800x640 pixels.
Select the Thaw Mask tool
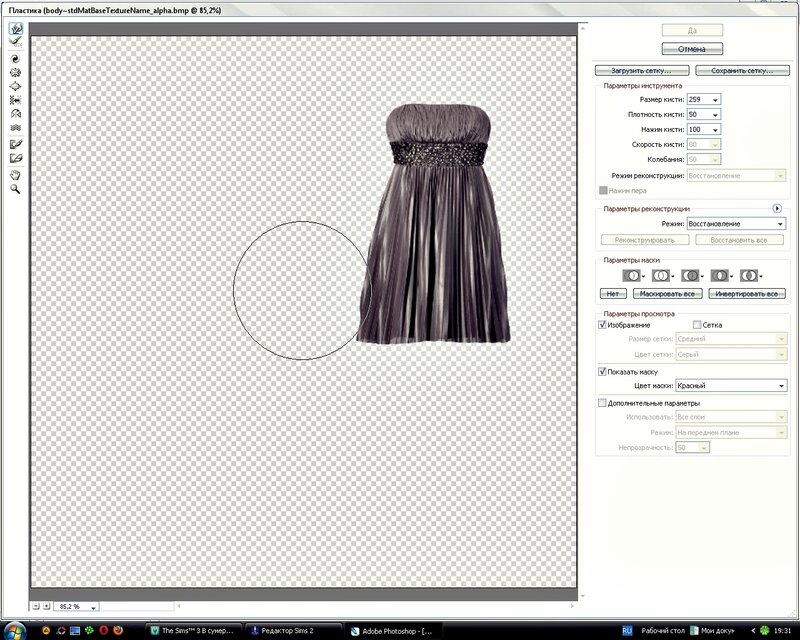pyautogui.click(x=16, y=158)
